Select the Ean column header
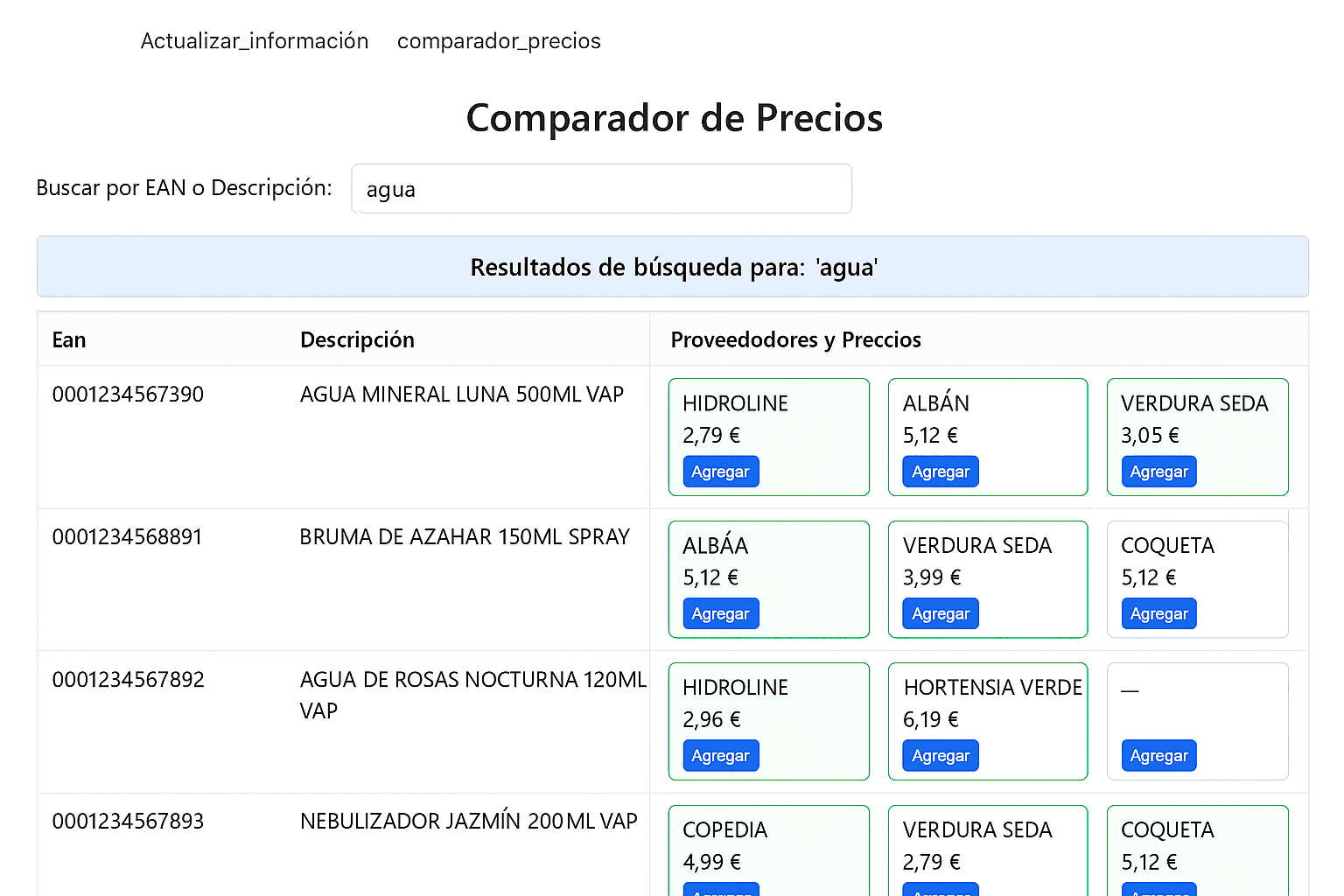The image size is (1344, 896). [69, 339]
